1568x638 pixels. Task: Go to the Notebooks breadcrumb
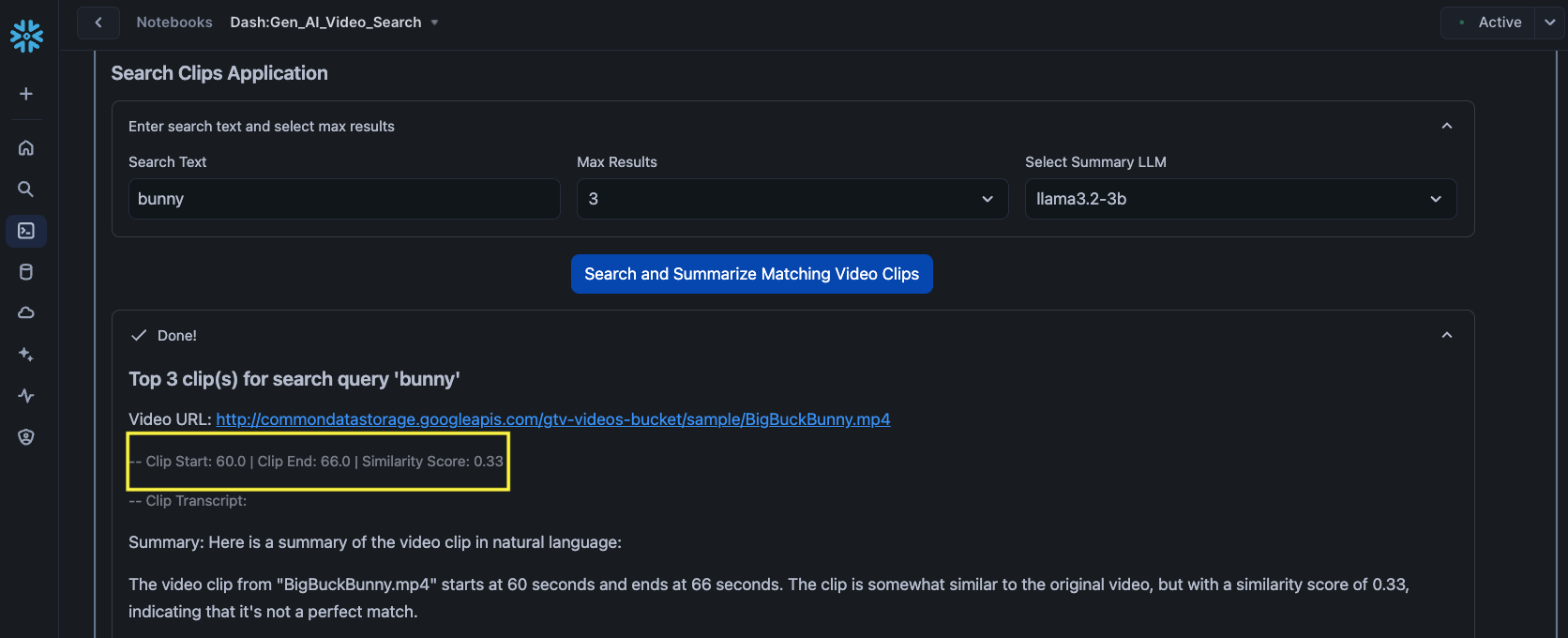click(174, 23)
